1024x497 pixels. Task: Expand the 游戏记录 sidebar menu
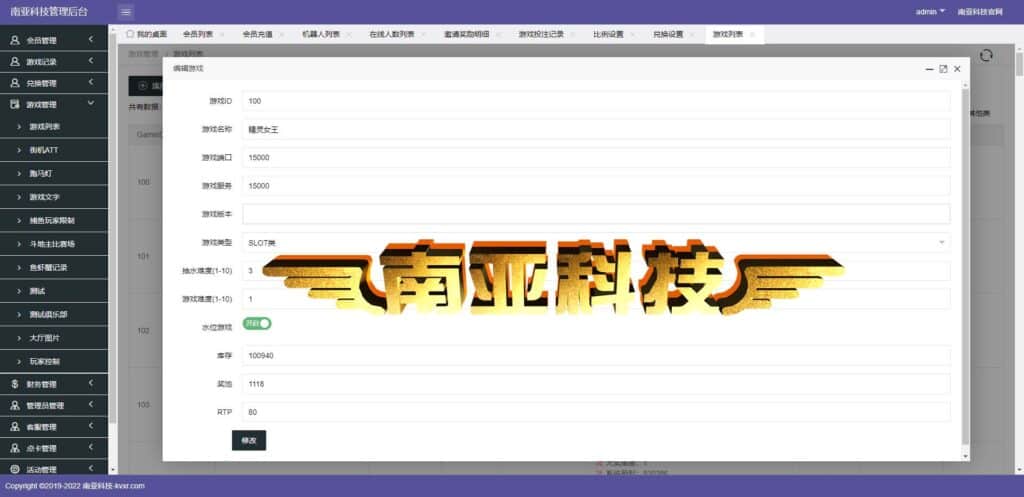(54, 61)
